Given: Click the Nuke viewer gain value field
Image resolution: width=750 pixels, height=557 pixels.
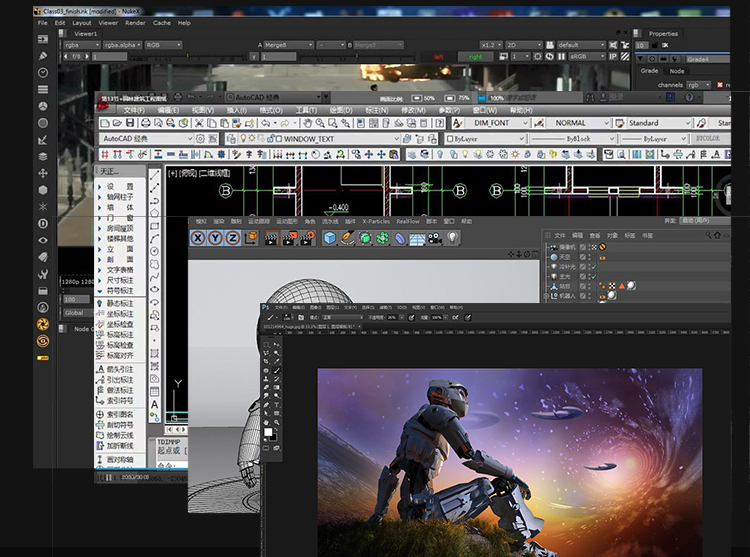Looking at the screenshot, I should tap(110, 56).
